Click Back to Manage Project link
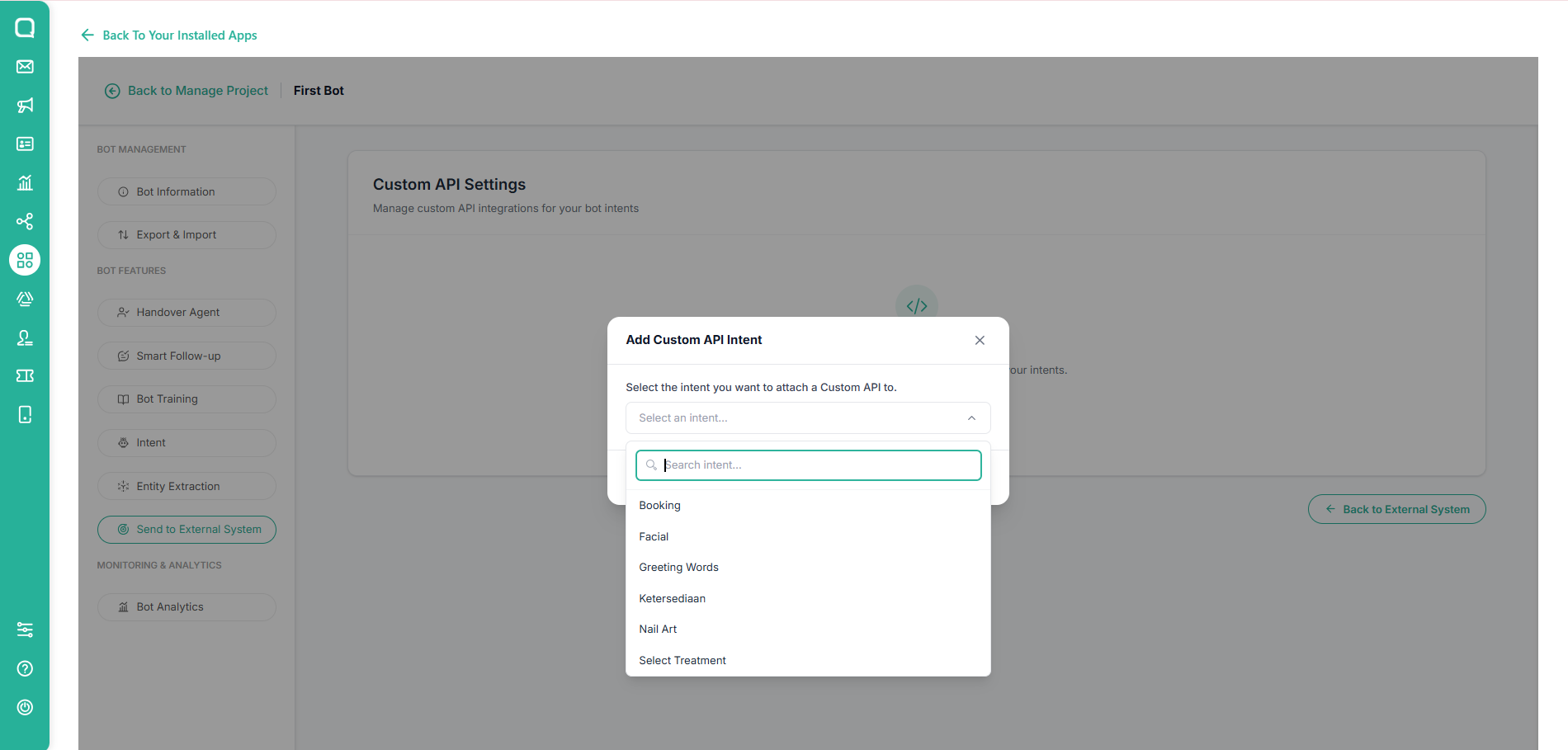 [198, 91]
